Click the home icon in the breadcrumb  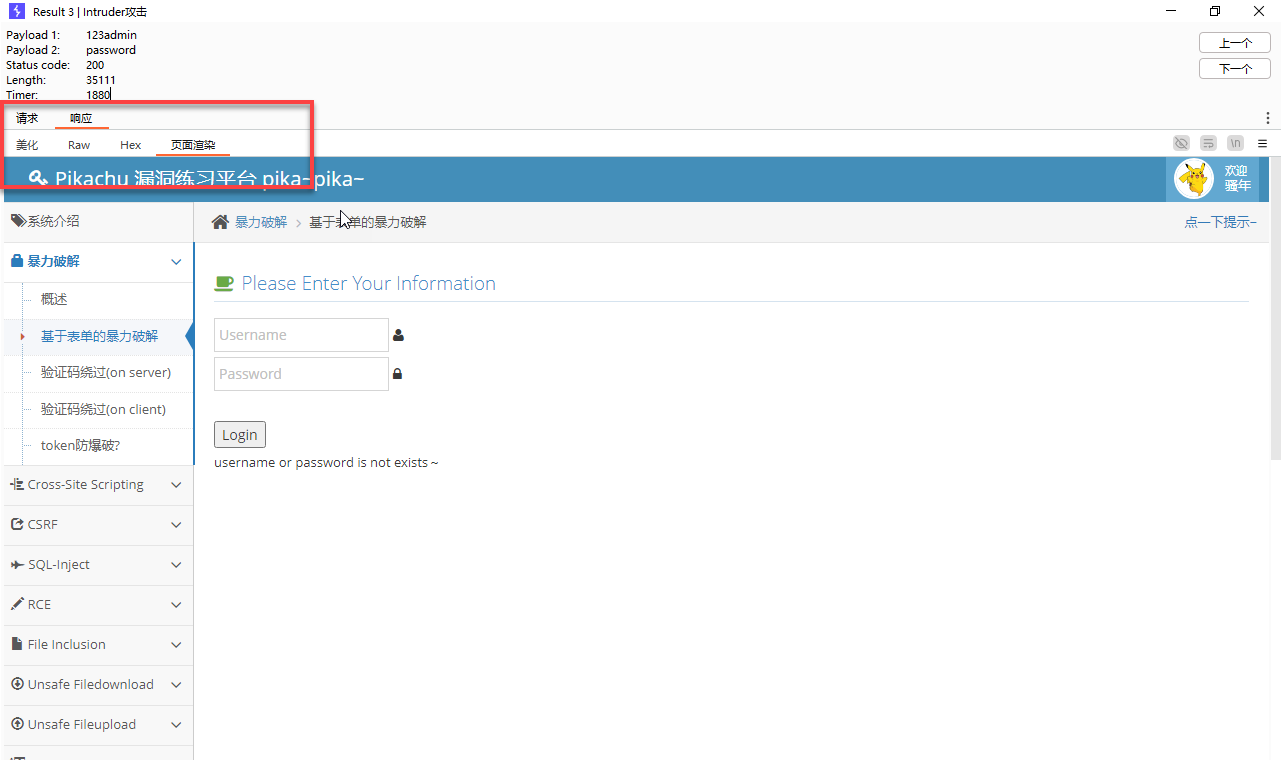click(x=221, y=222)
